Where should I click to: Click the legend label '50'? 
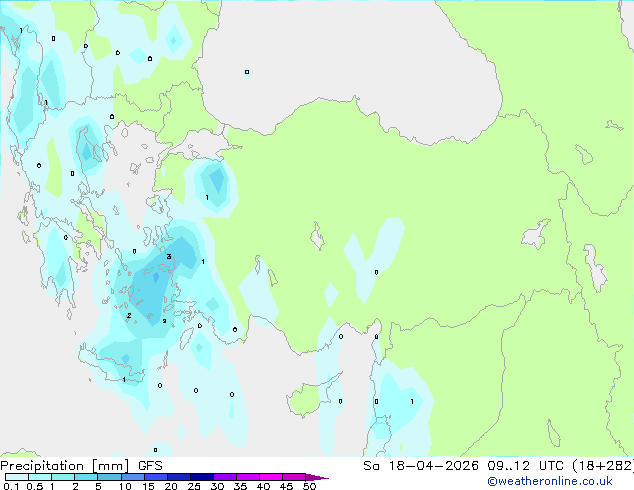310,486
